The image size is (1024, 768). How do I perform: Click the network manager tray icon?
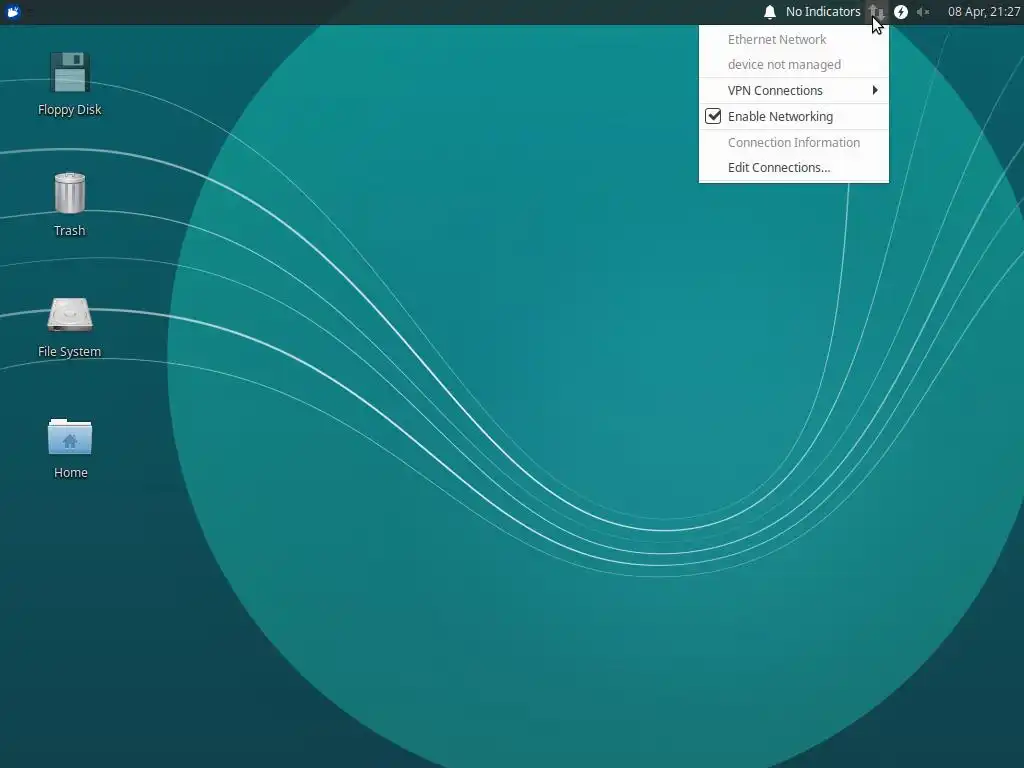pyautogui.click(x=876, y=12)
